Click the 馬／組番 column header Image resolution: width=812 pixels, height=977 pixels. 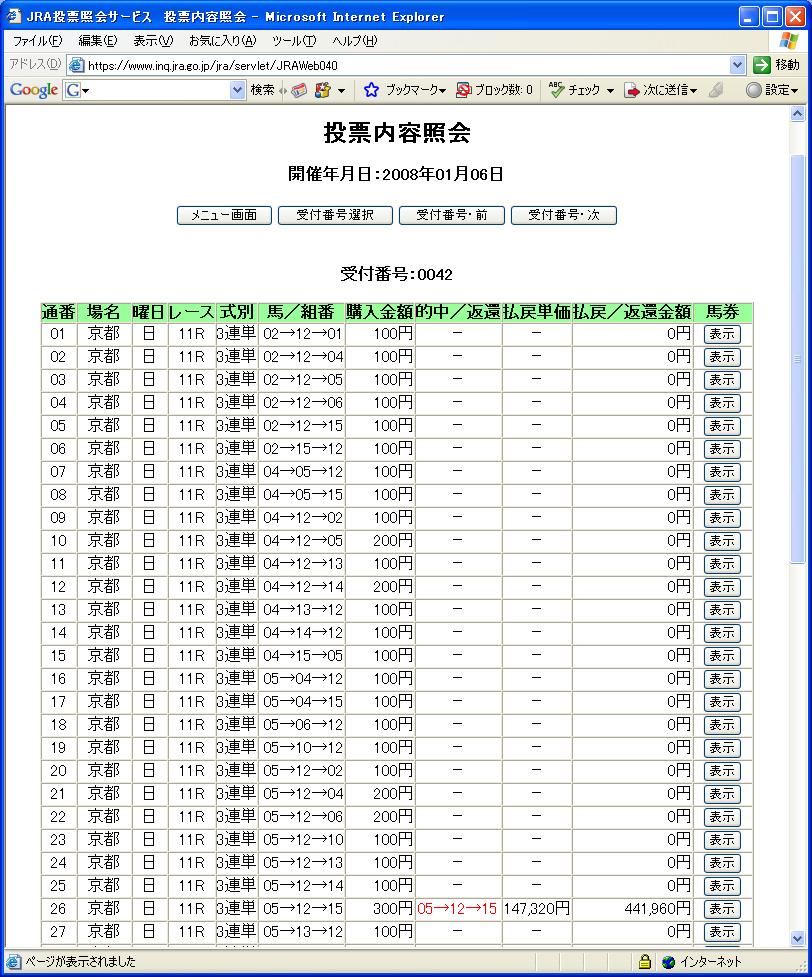point(301,312)
